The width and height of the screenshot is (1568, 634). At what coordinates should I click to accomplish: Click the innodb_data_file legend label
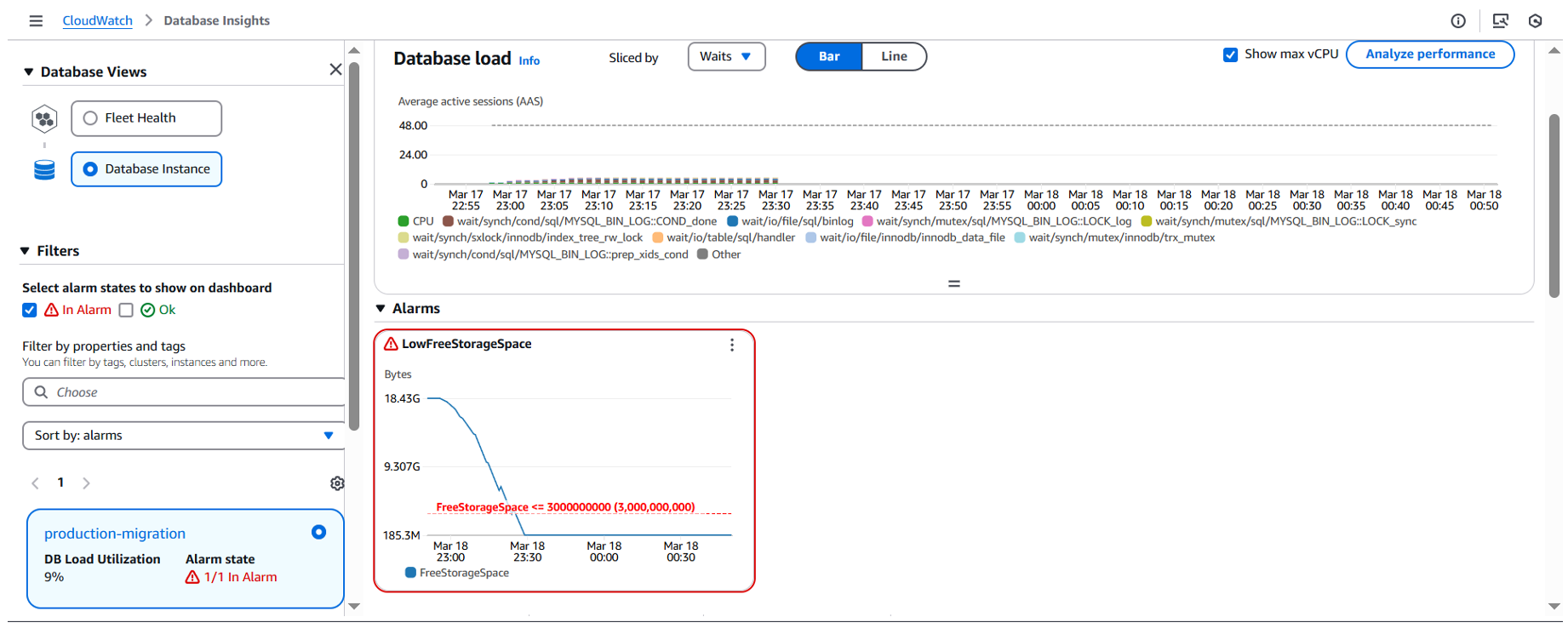[x=913, y=237]
